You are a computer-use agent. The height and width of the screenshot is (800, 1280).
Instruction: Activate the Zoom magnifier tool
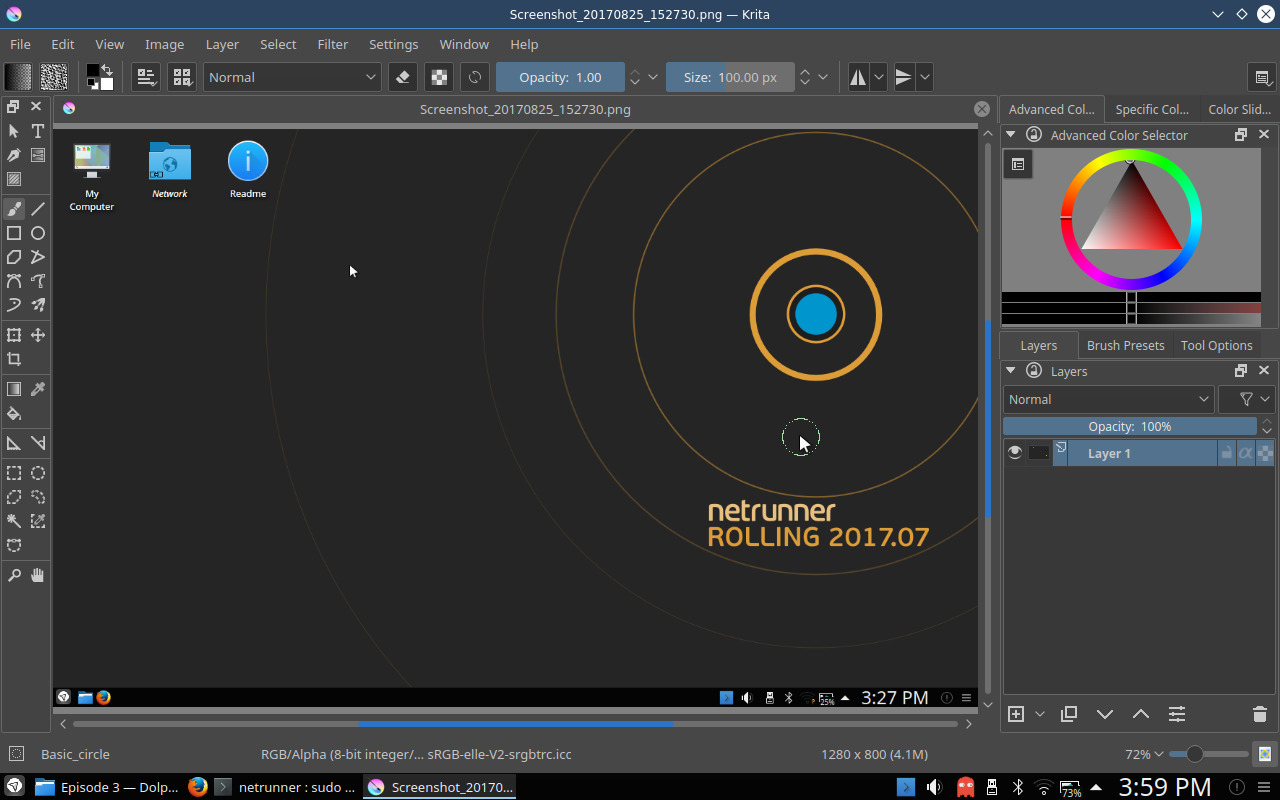click(14, 575)
